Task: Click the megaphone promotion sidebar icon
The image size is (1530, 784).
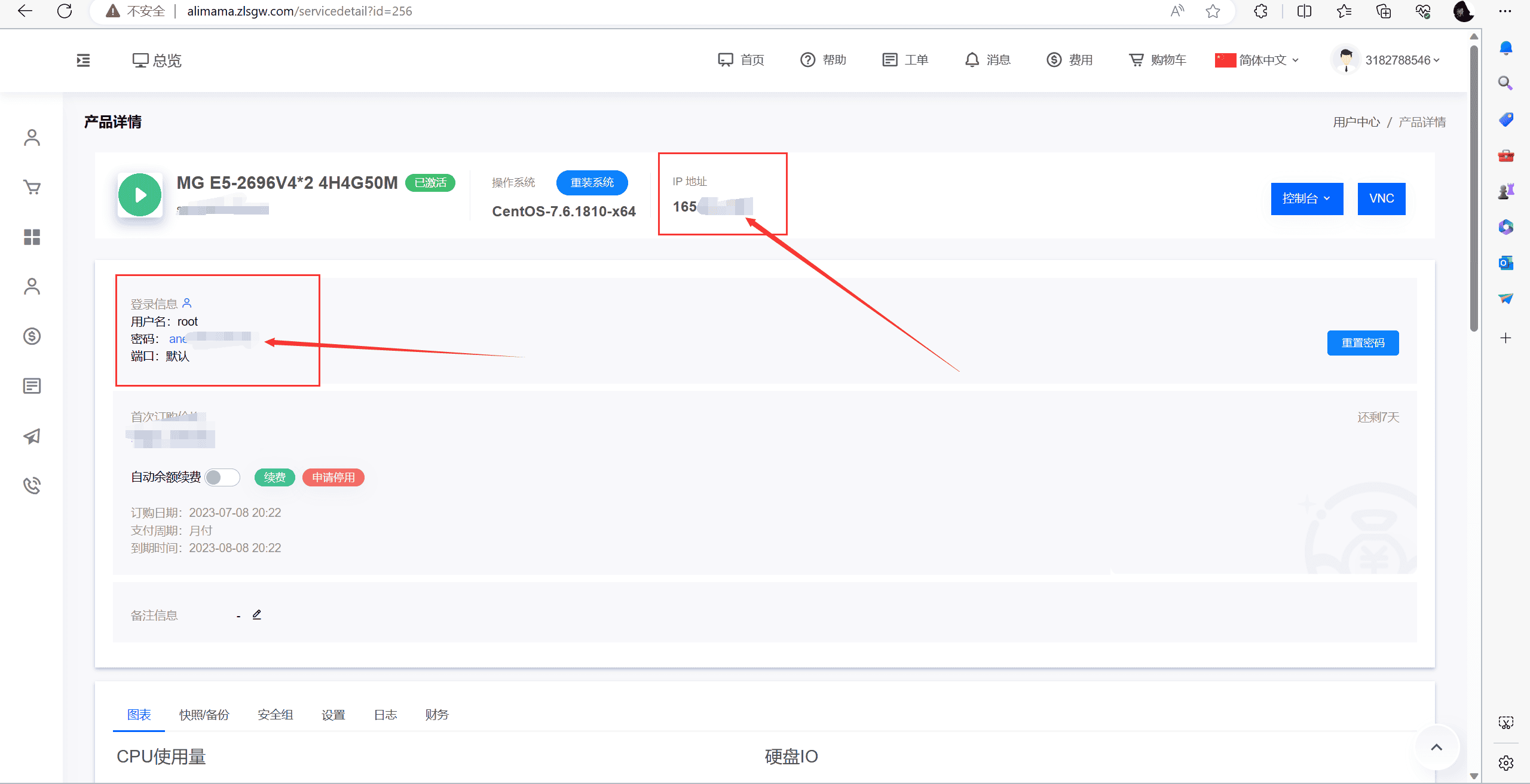Action: (32, 436)
